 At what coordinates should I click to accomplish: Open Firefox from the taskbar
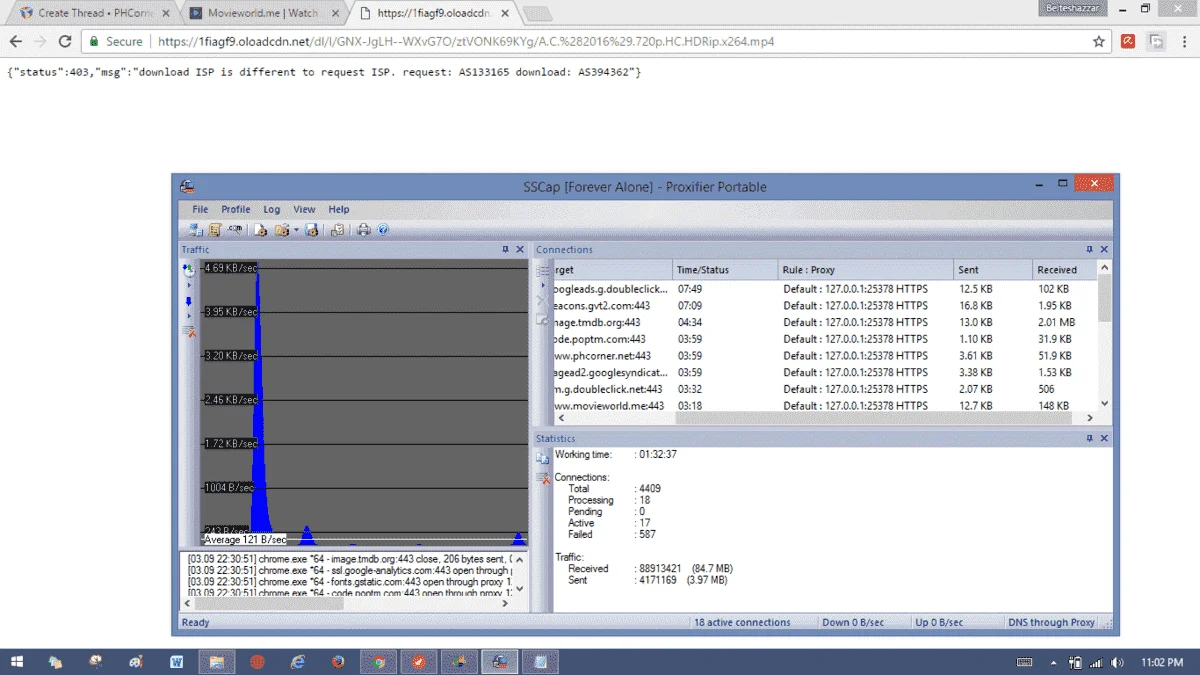(x=338, y=662)
